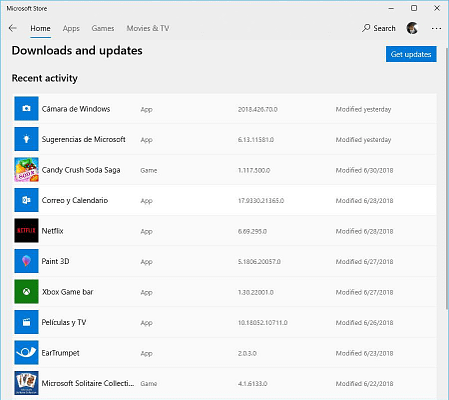Click version number 6.13.11581.0
The width and height of the screenshot is (449, 400).
(256, 140)
